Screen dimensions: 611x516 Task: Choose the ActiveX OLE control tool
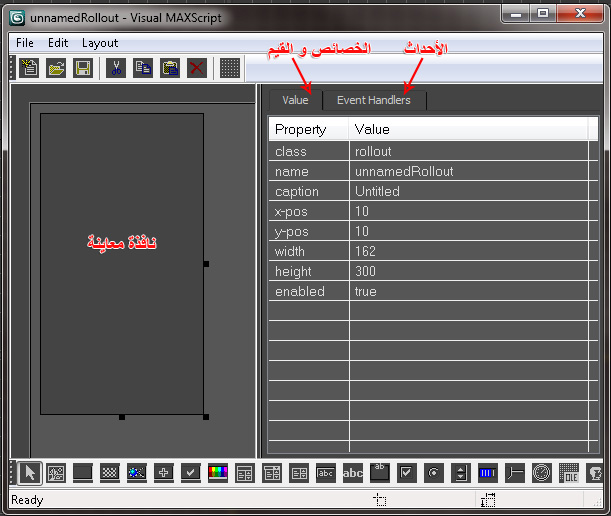click(x=569, y=473)
